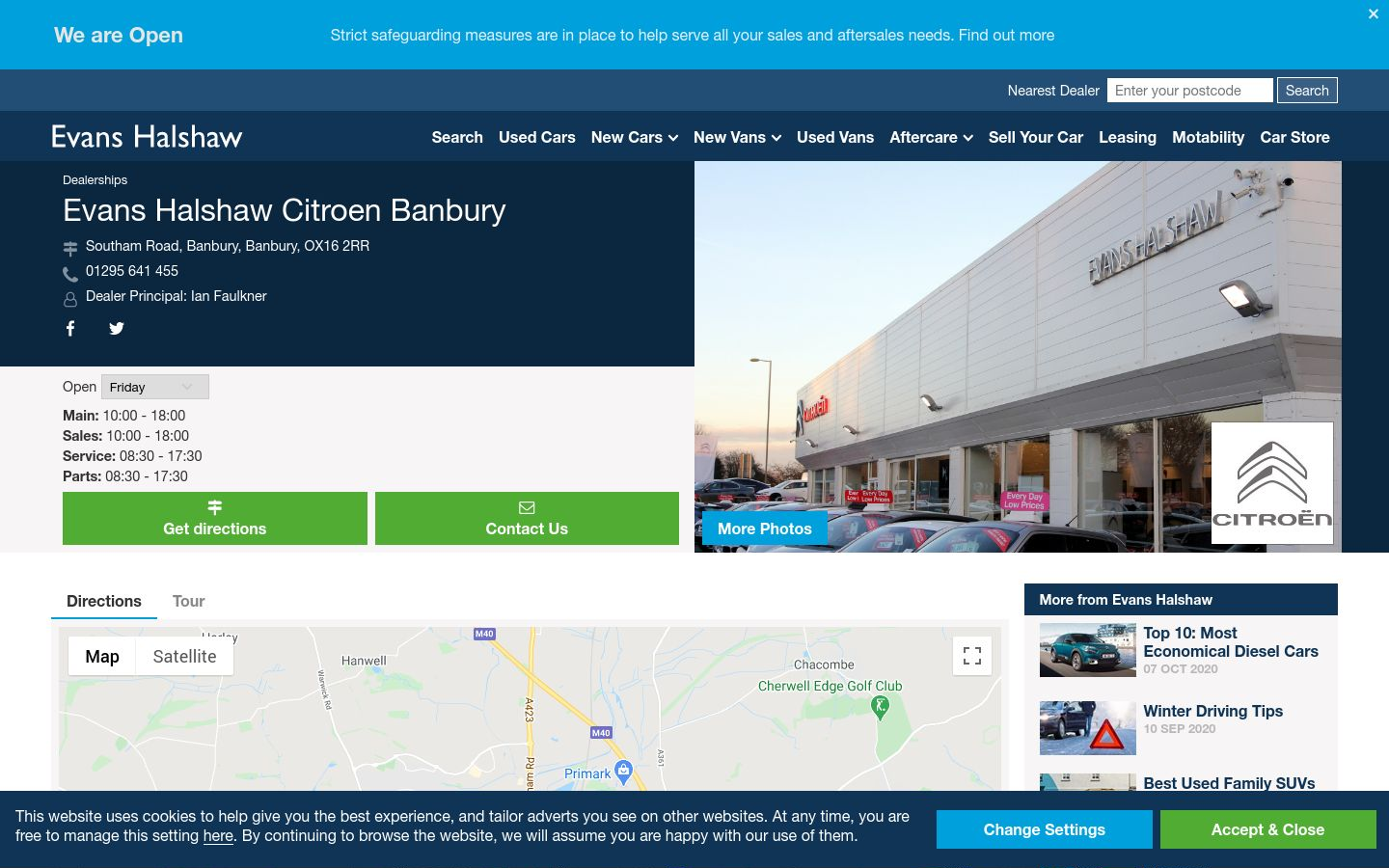Open the opening hours day dropdown

click(x=155, y=387)
